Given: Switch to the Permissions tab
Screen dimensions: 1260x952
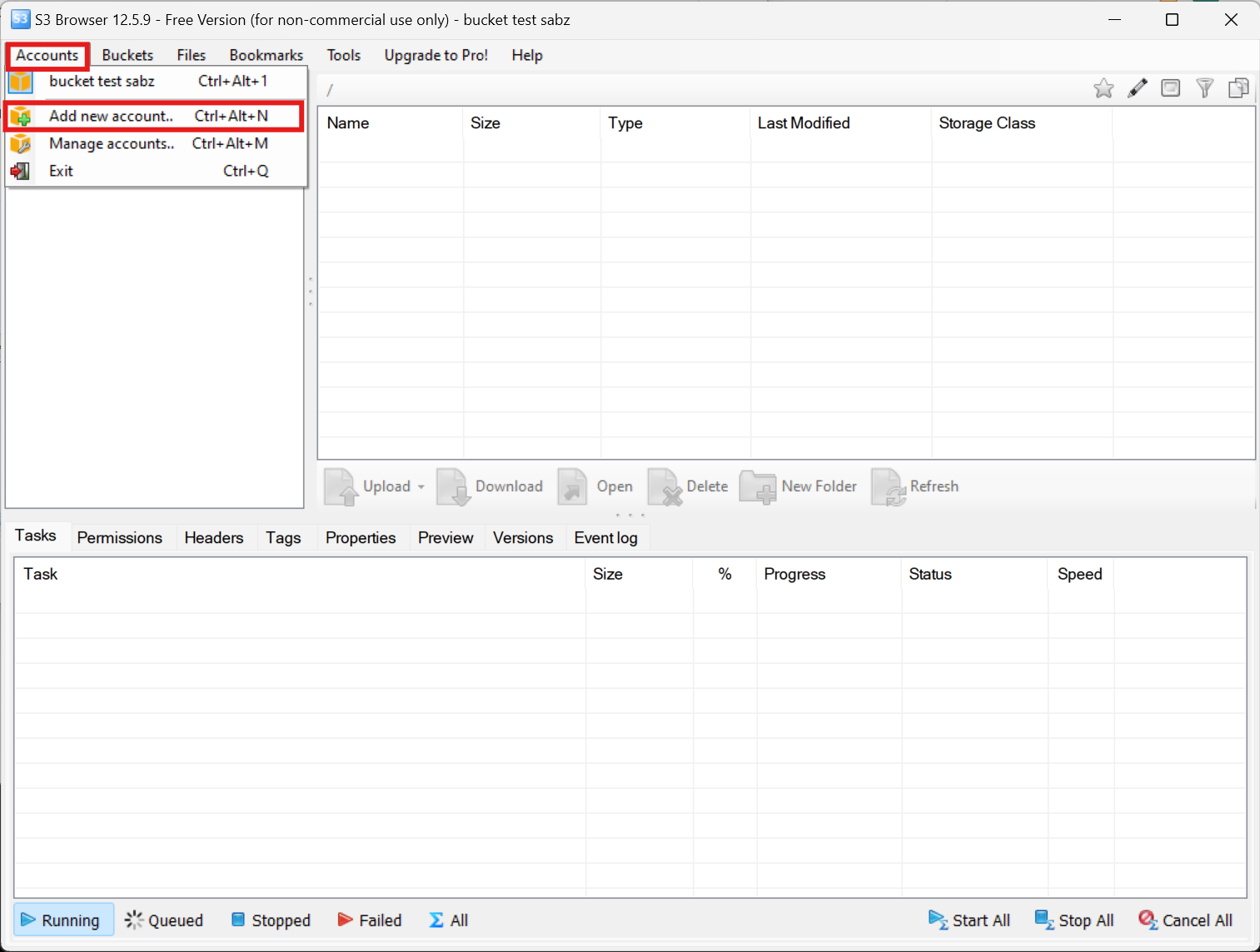Looking at the screenshot, I should tap(119, 537).
